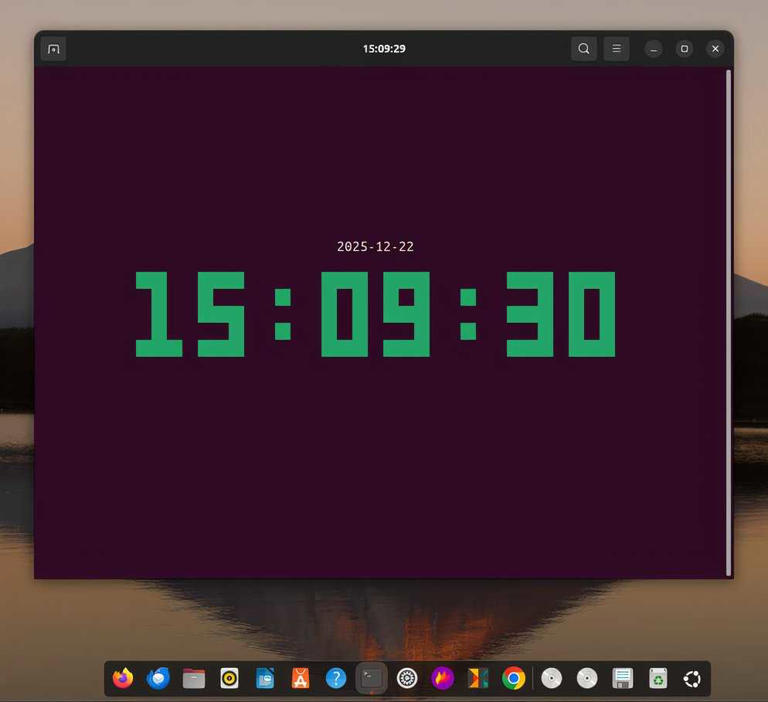Screen dimensions: 768x702
Task: Open the Ubuntu App Center
Action: click(300, 678)
